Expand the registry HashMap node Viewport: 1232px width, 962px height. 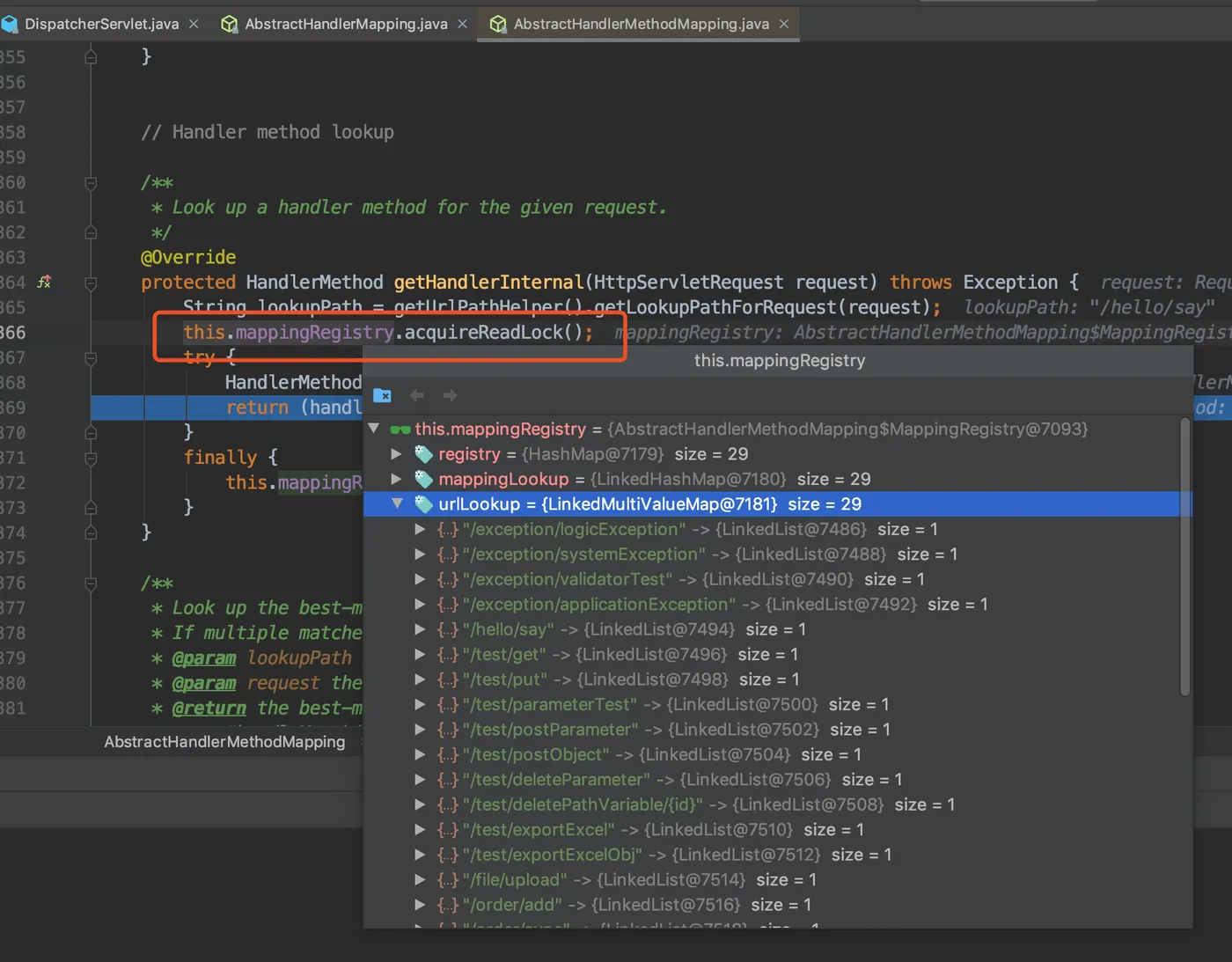click(x=397, y=454)
